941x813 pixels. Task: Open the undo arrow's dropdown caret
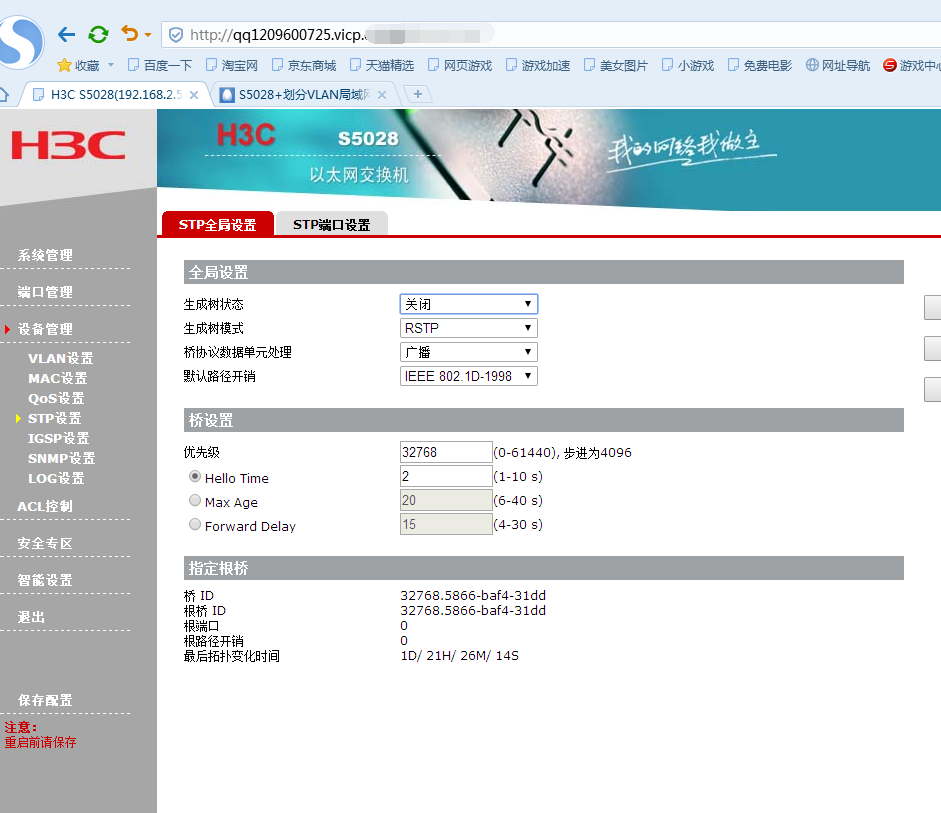(148, 35)
